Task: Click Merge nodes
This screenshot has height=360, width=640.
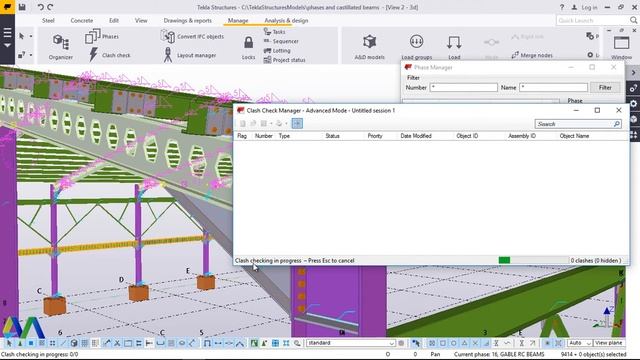Action: 532,55
